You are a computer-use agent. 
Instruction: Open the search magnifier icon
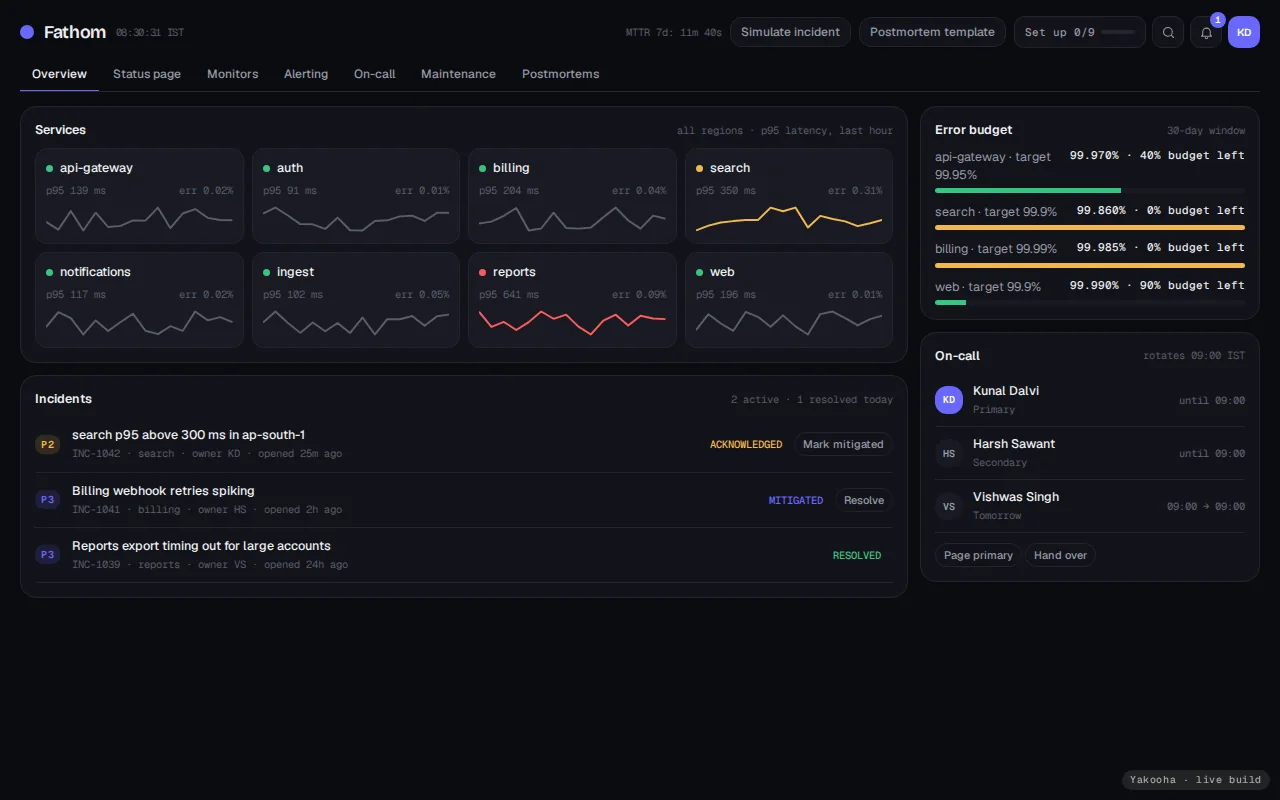coord(1168,32)
